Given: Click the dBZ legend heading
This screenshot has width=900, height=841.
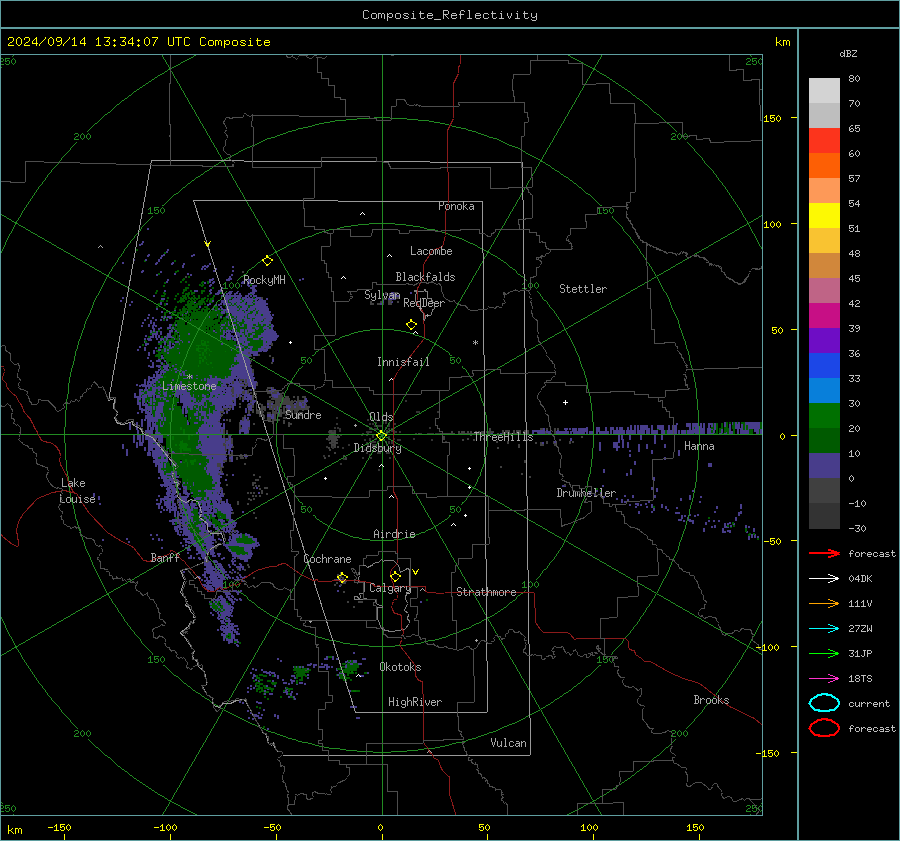Looking at the screenshot, I should [x=848, y=53].
